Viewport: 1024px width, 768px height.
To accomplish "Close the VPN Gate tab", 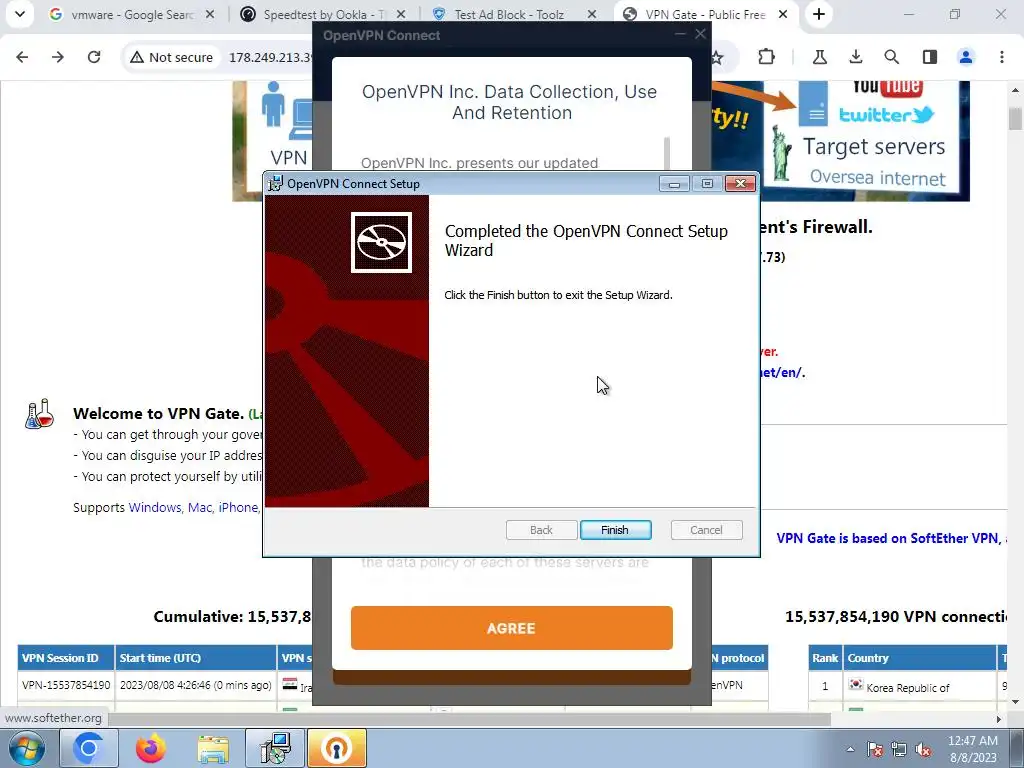I will pyautogui.click(x=783, y=14).
